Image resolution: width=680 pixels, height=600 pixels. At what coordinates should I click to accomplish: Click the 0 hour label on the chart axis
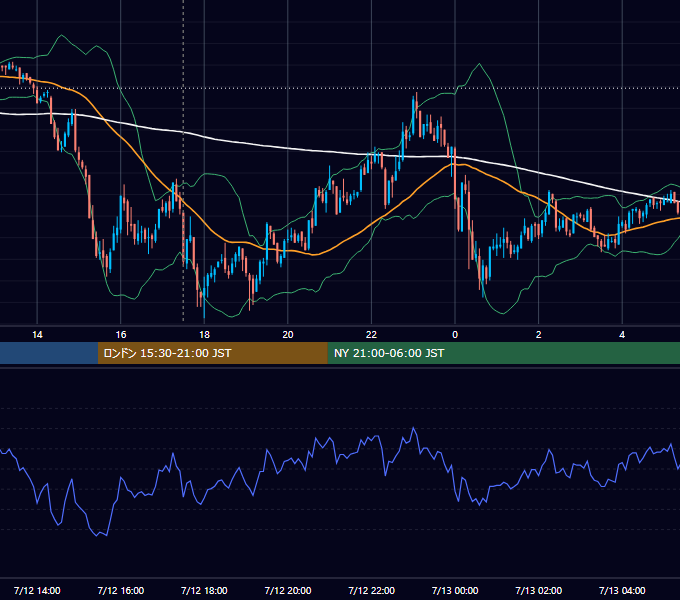[455, 335]
